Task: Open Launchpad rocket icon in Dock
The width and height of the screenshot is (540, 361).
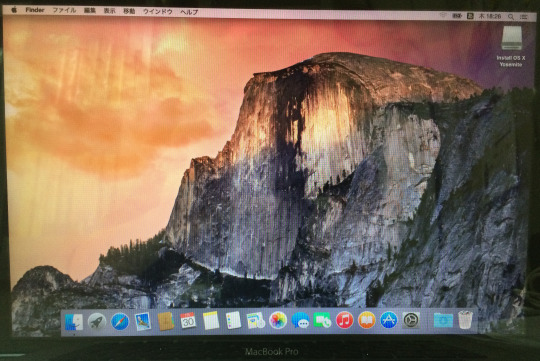Action: (97, 322)
